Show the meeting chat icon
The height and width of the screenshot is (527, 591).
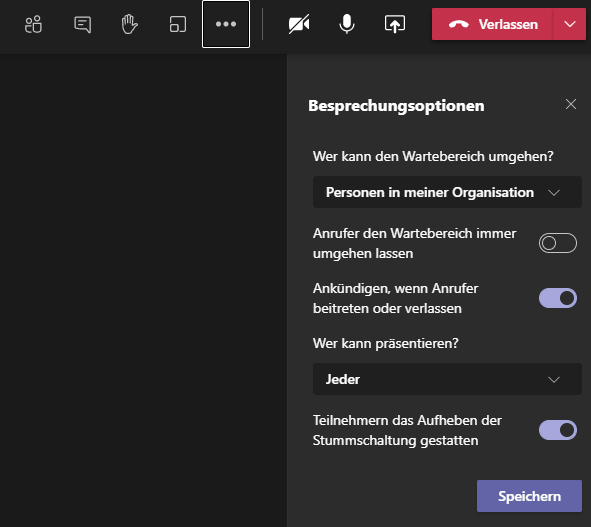pyautogui.click(x=83, y=25)
